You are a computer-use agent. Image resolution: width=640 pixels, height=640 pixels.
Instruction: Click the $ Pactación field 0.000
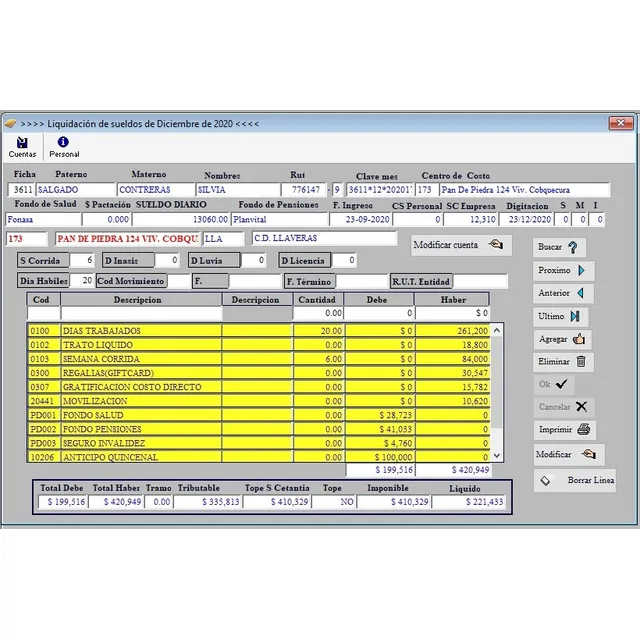point(106,220)
